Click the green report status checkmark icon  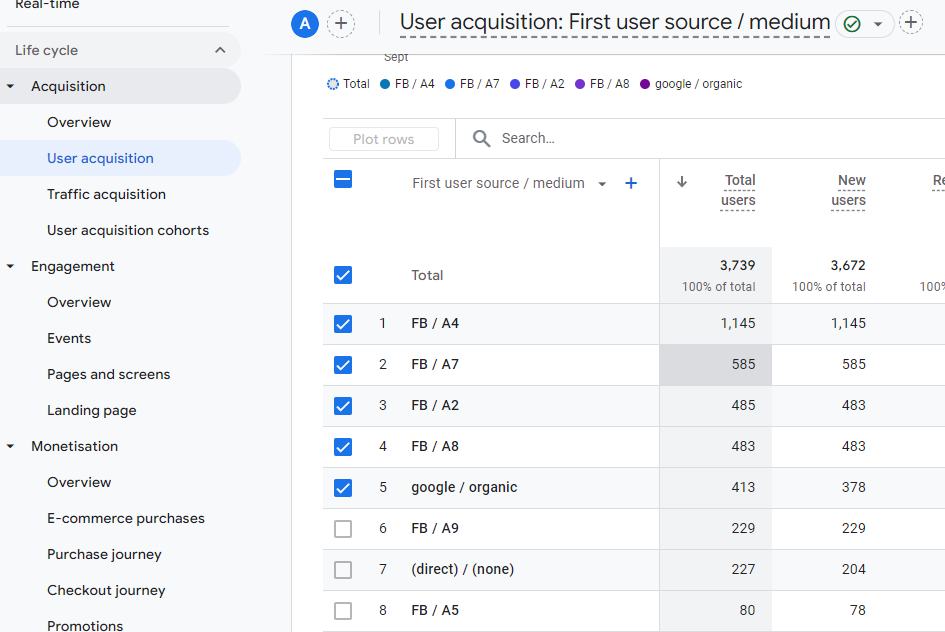pyautogui.click(x=853, y=24)
